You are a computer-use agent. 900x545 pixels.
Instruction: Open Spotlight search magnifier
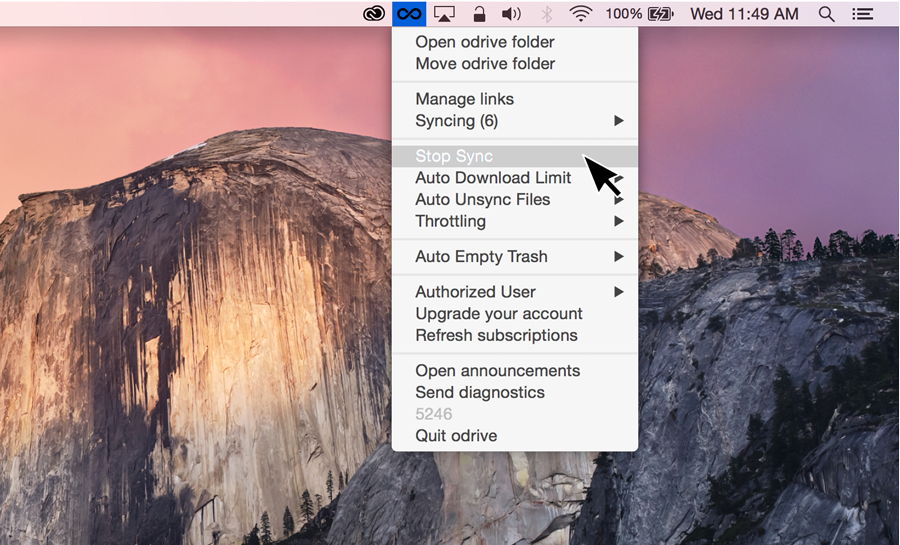[x=827, y=14]
